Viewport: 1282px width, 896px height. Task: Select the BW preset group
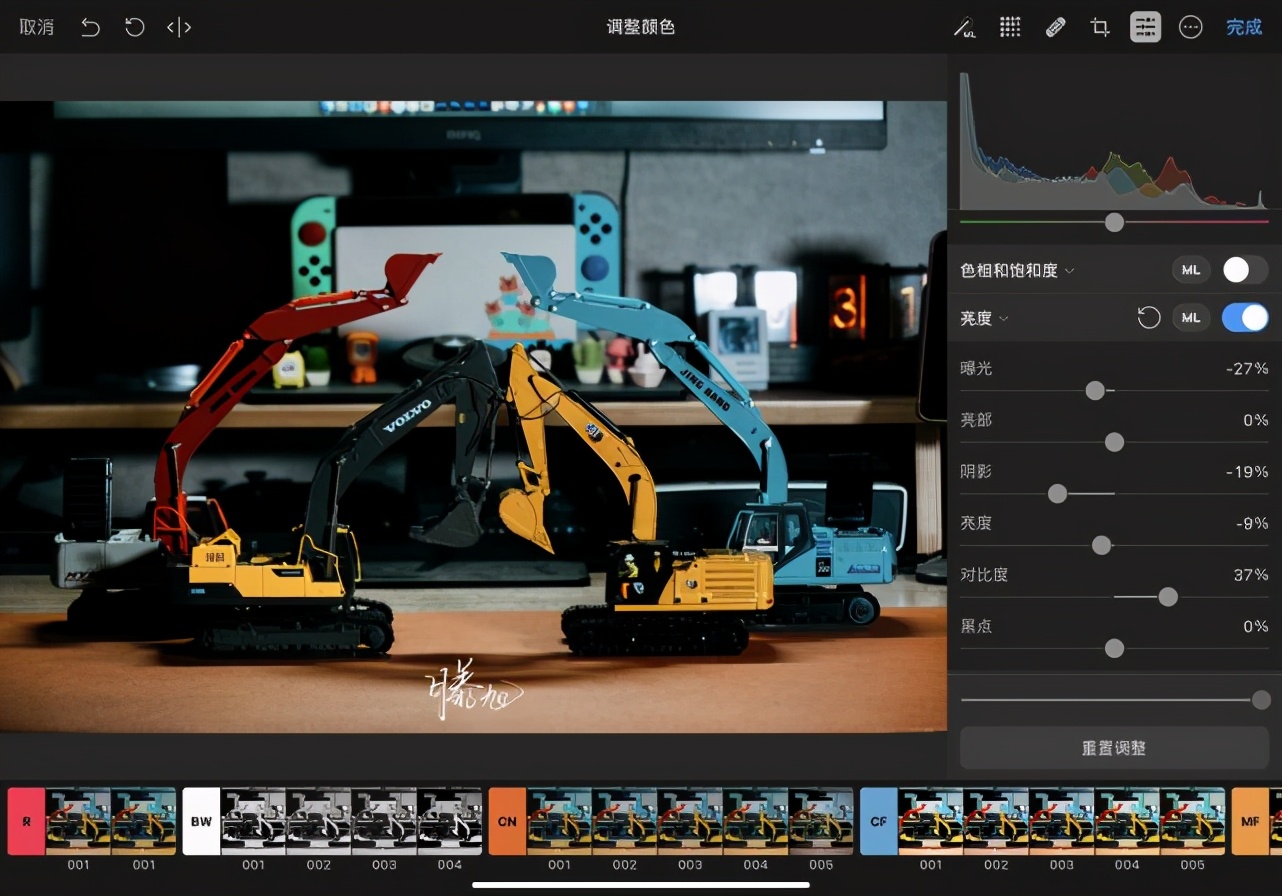click(x=201, y=821)
